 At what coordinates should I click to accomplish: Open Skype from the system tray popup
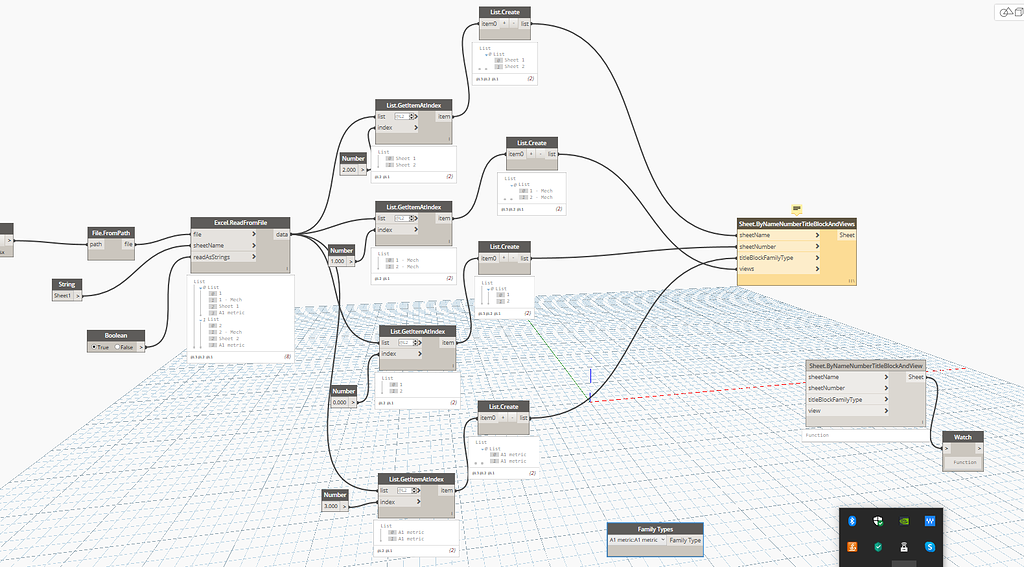pyautogui.click(x=930, y=547)
